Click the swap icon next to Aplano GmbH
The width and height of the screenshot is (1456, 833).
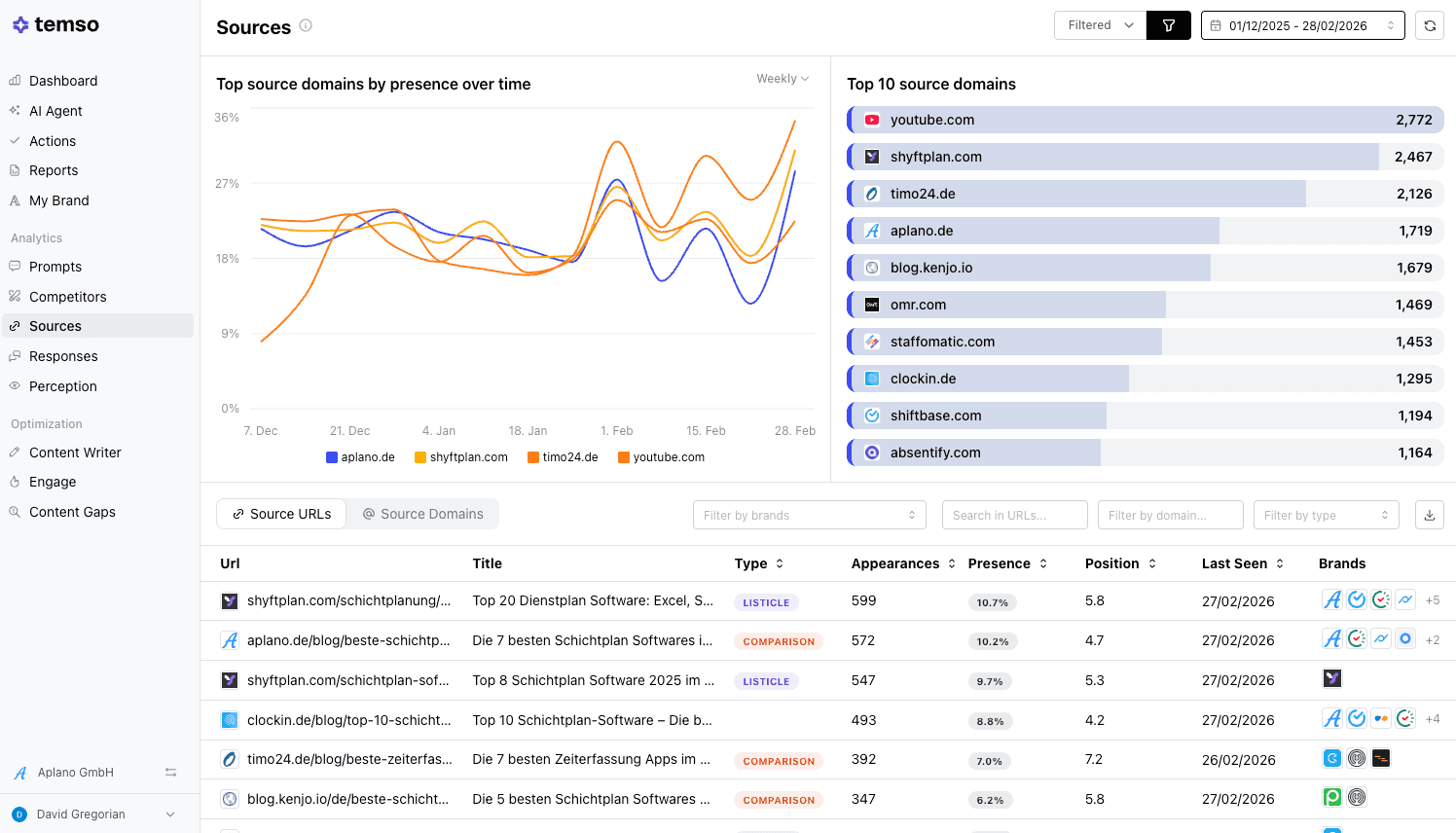pos(170,773)
